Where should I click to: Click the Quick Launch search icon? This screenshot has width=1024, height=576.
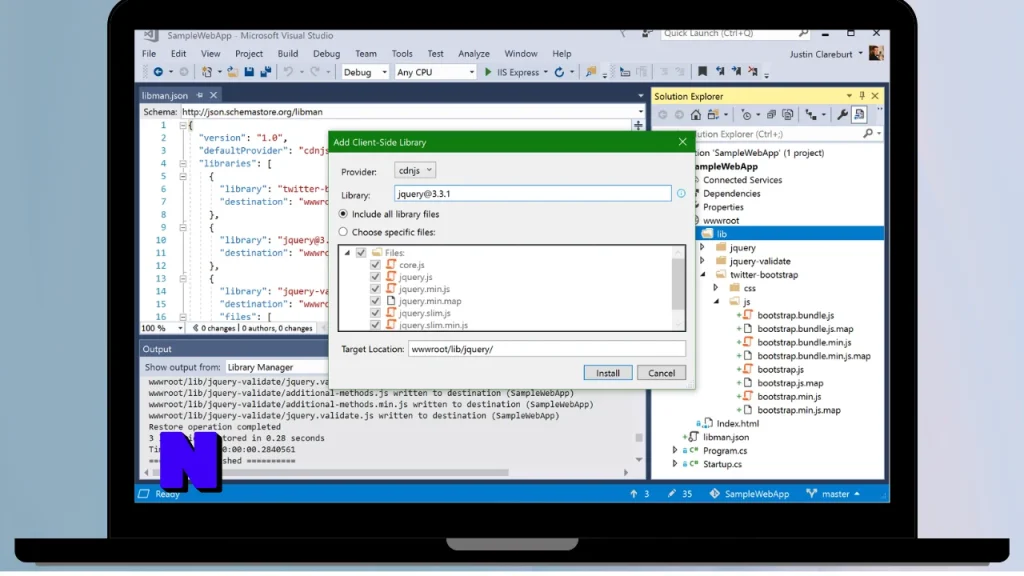point(803,33)
